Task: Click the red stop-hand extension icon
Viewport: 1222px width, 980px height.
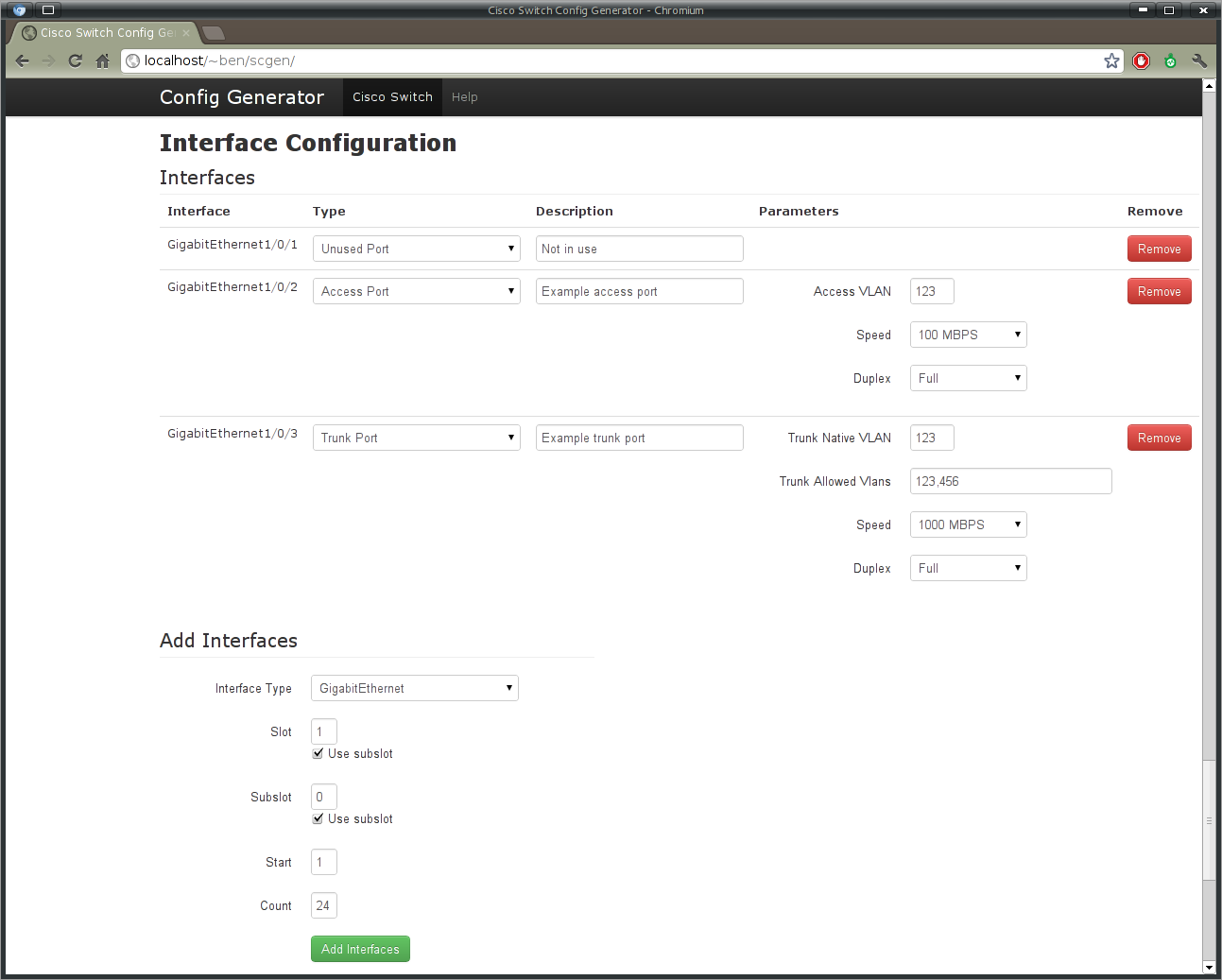Action: point(1142,60)
